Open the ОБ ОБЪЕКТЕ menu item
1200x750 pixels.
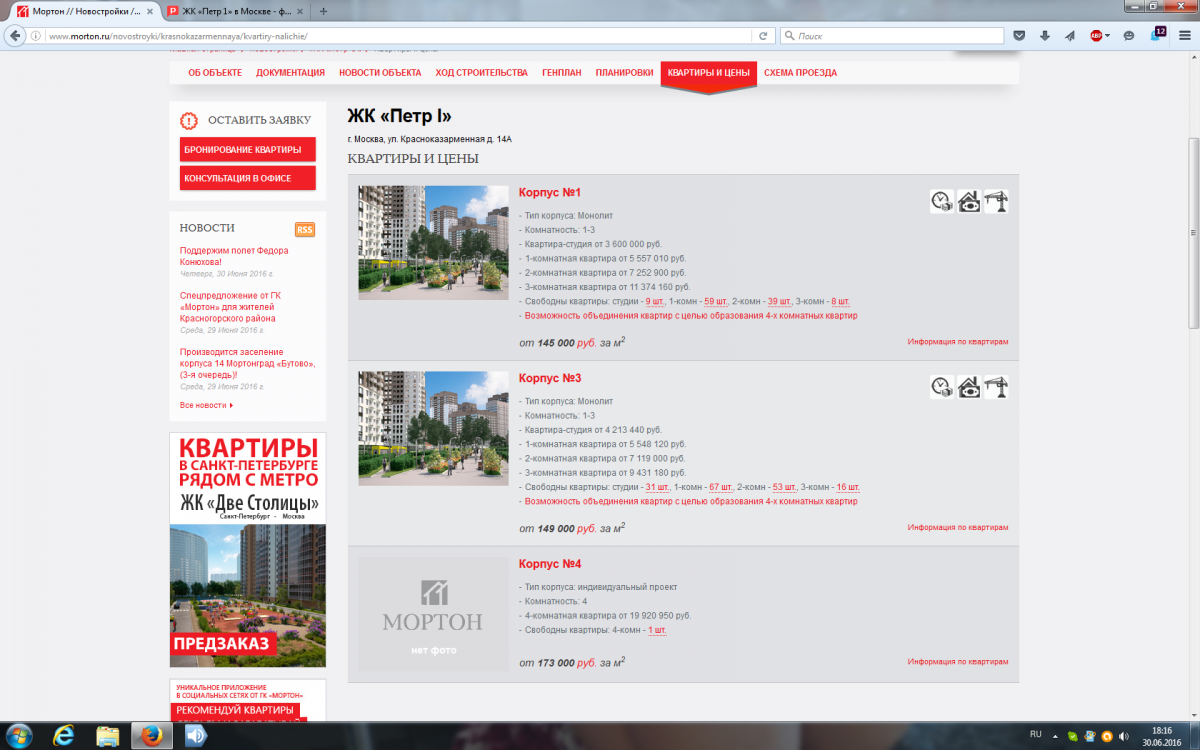(x=215, y=73)
